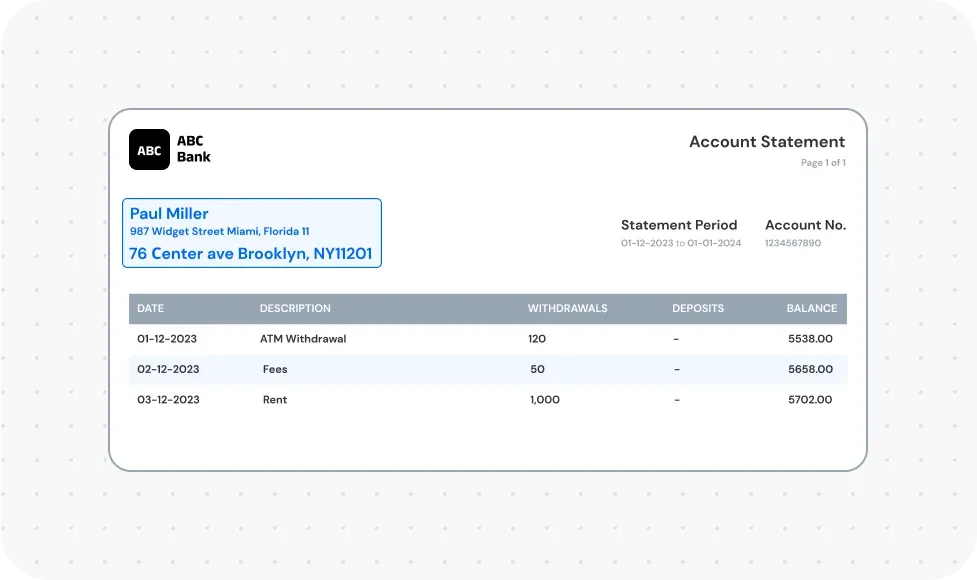Image resolution: width=977 pixels, height=580 pixels.
Task: Select the Paul Miller name text
Action: tap(169, 214)
